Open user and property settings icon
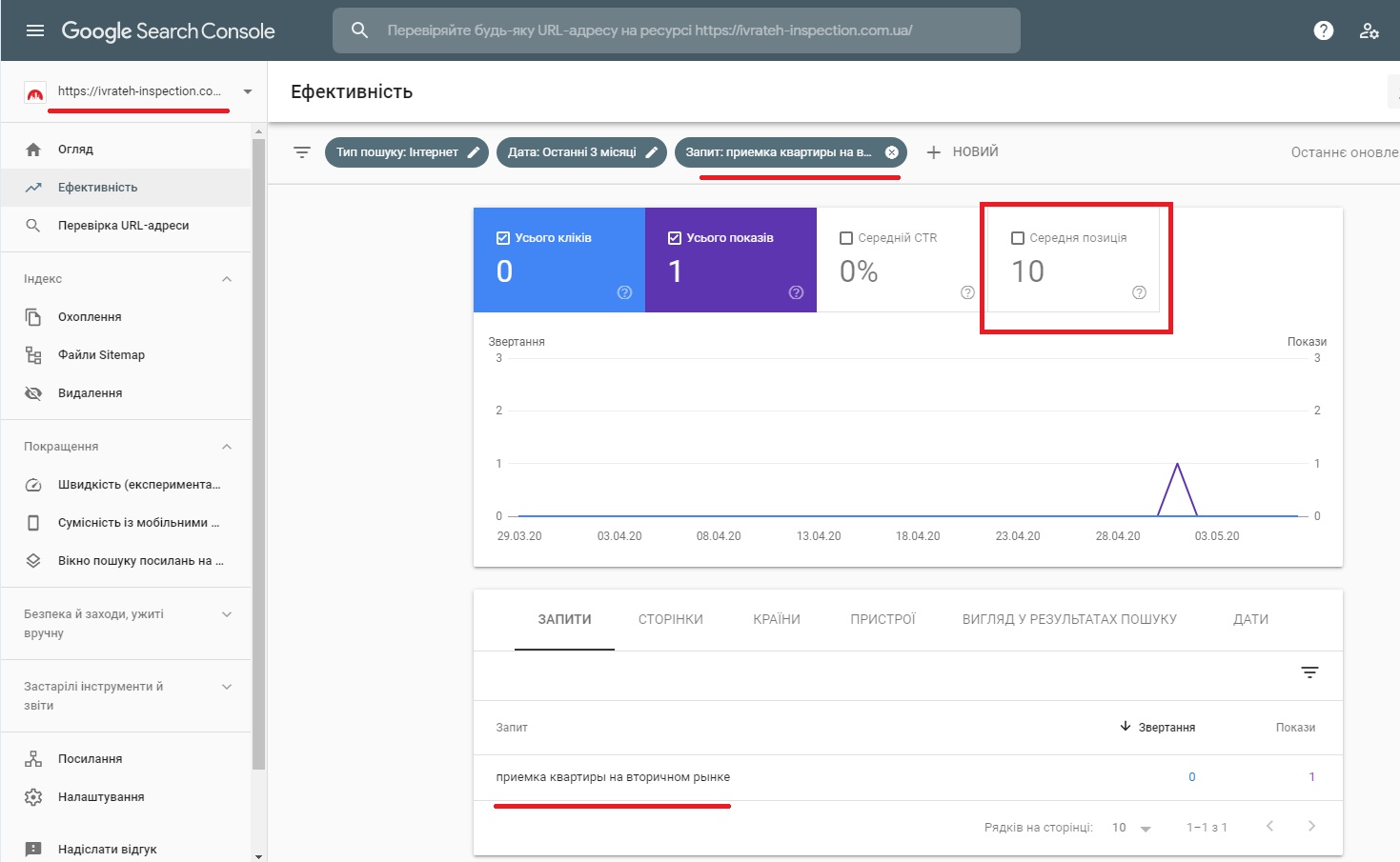Image resolution: width=1400 pixels, height=862 pixels. (x=1370, y=30)
